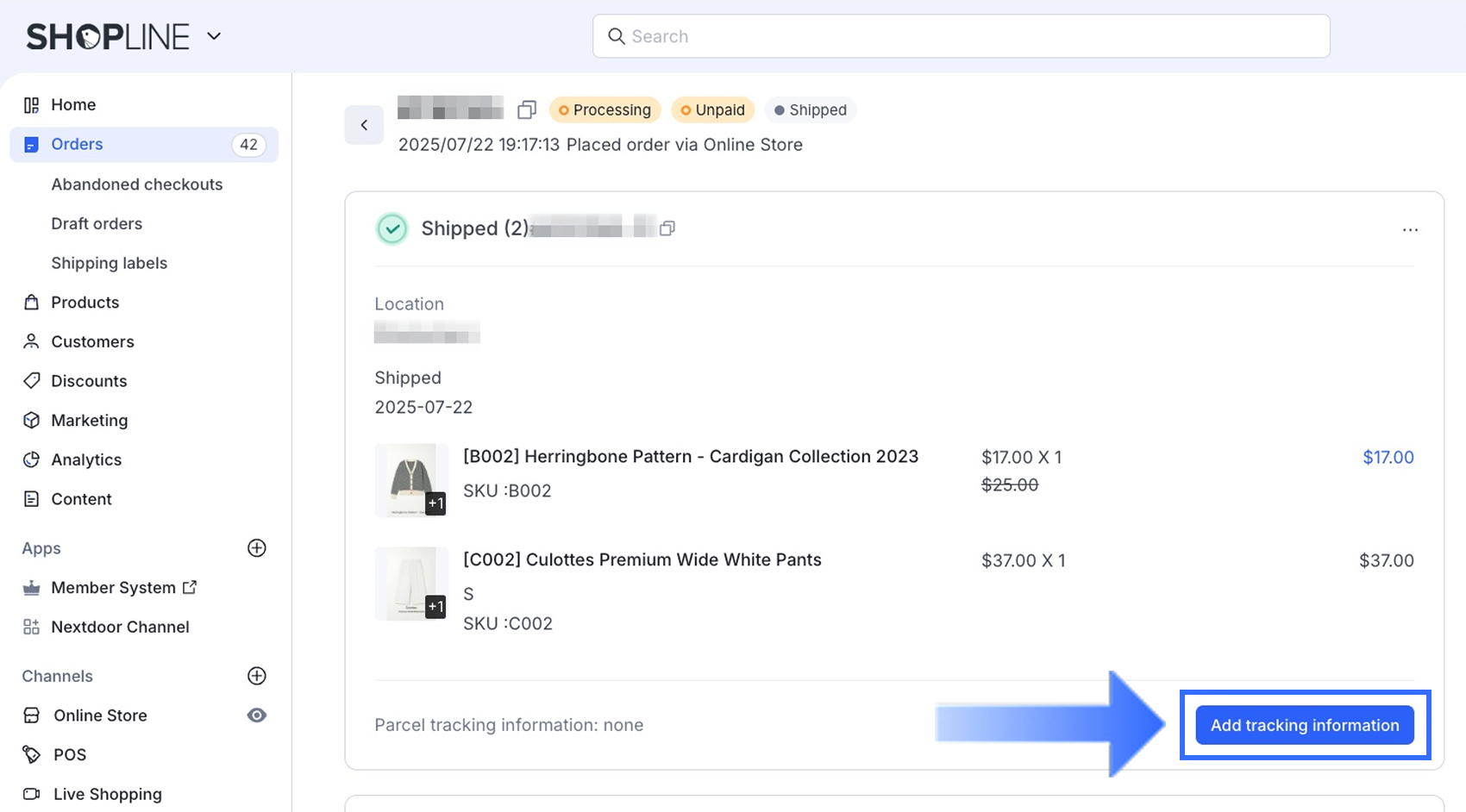
Task: Click the search magnifier icon
Action: coord(616,36)
